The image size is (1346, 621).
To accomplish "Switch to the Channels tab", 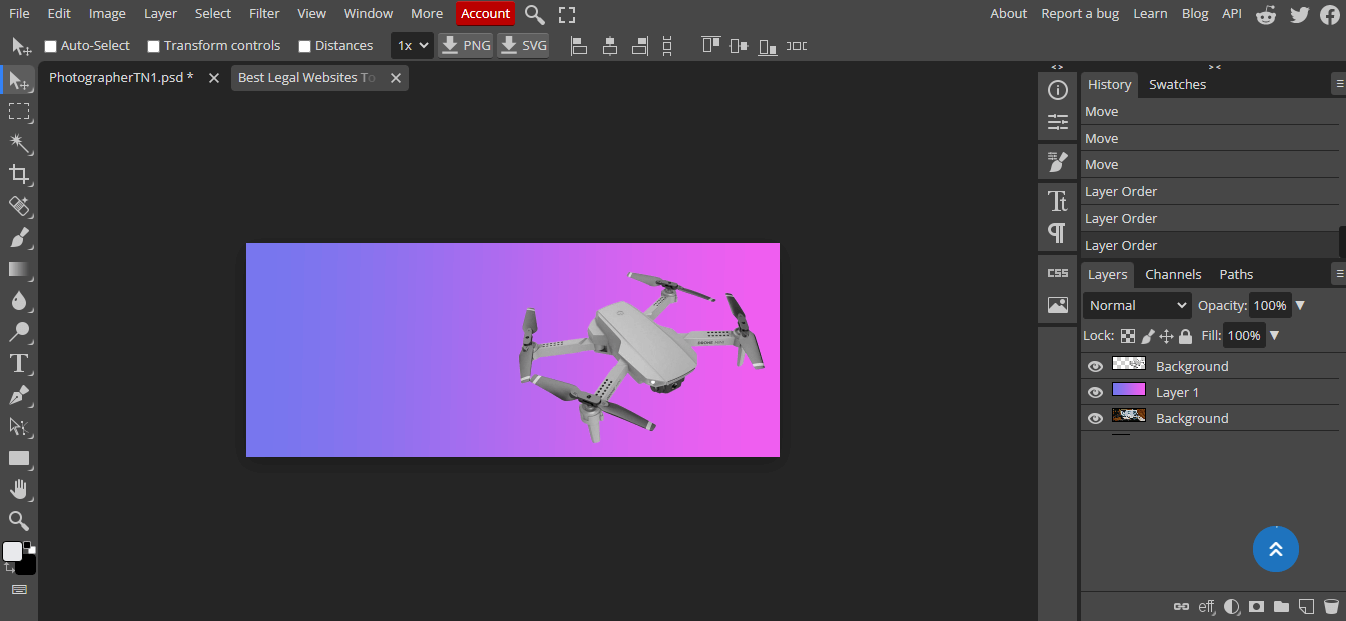I will pyautogui.click(x=1173, y=274).
